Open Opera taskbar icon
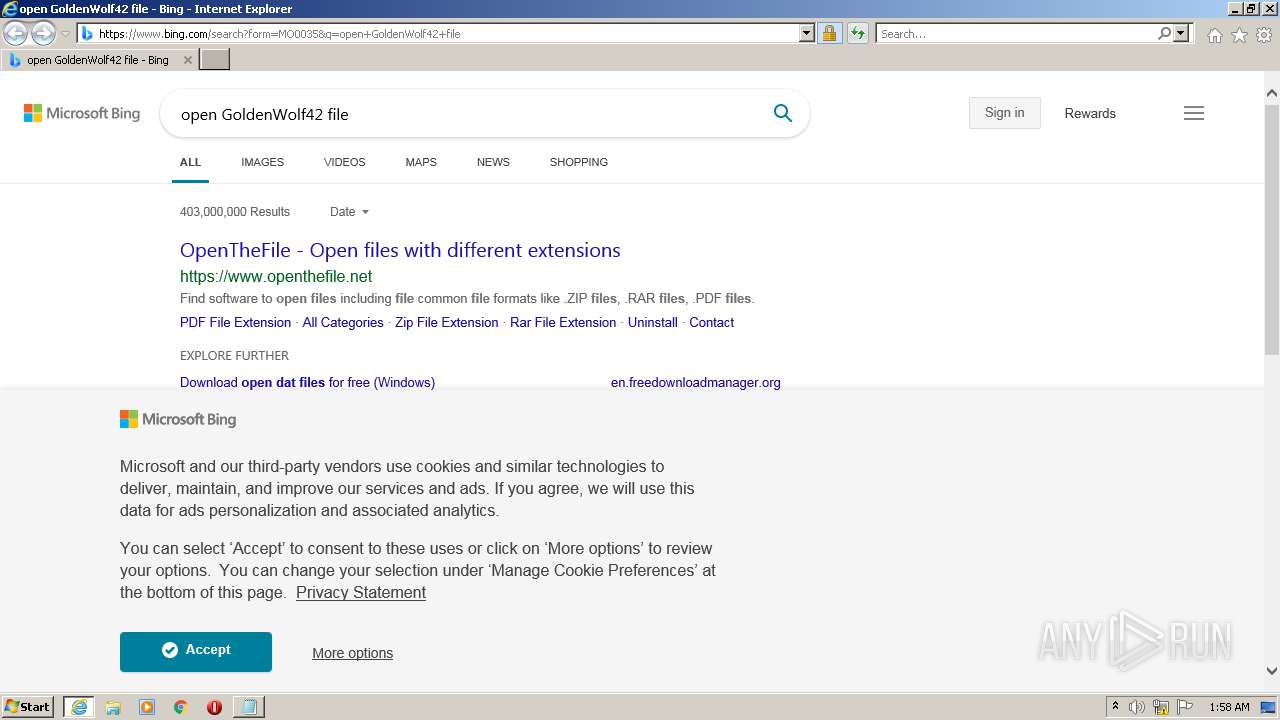Screen dimensions: 1280x720 click(214, 707)
